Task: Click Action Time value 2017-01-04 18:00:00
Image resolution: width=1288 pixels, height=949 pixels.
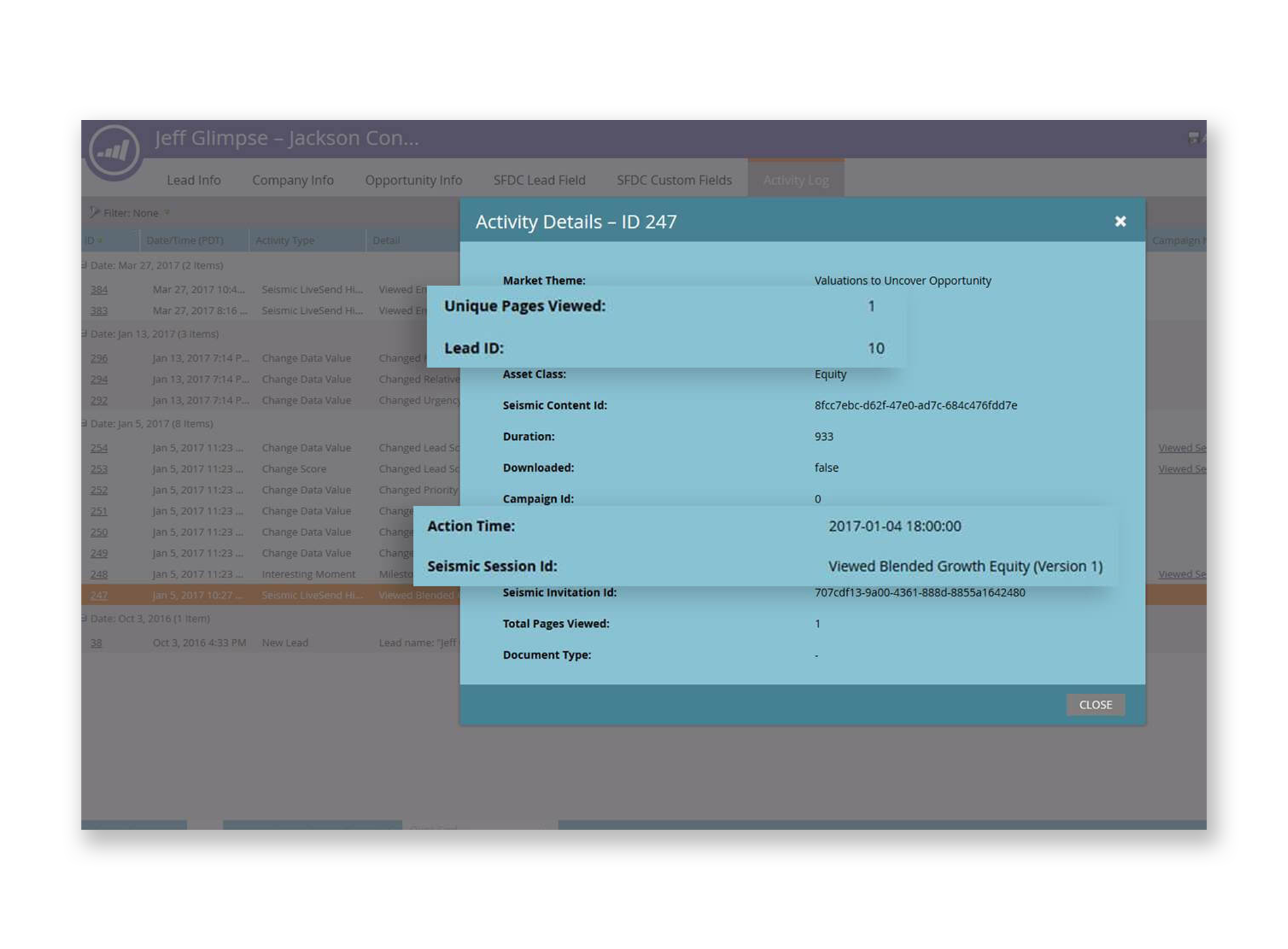Action: point(895,526)
